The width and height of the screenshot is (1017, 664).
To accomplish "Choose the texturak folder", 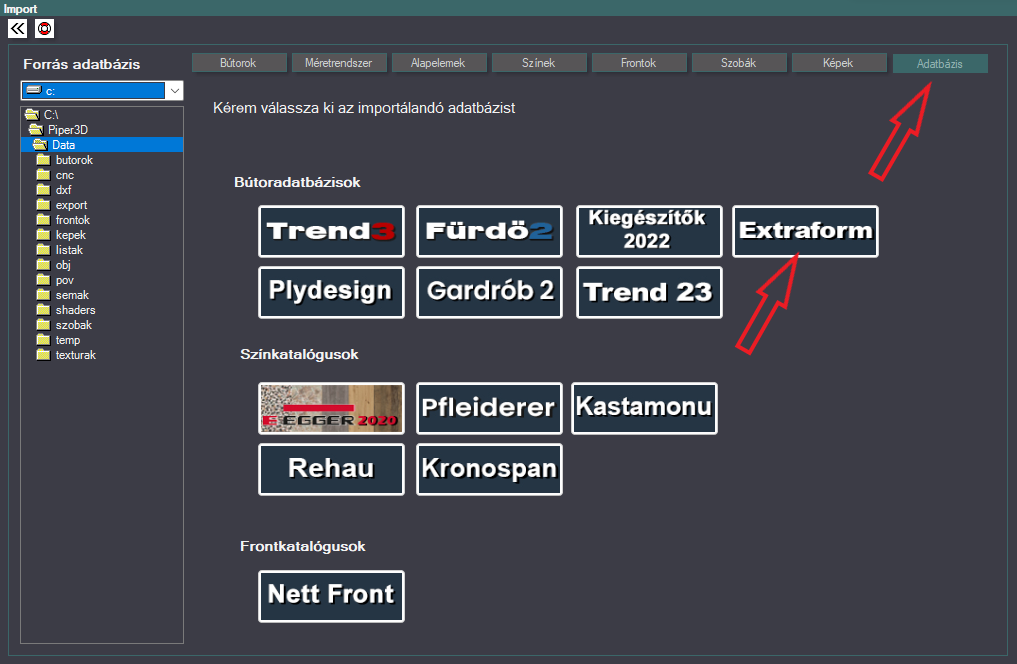I will tap(66, 355).
